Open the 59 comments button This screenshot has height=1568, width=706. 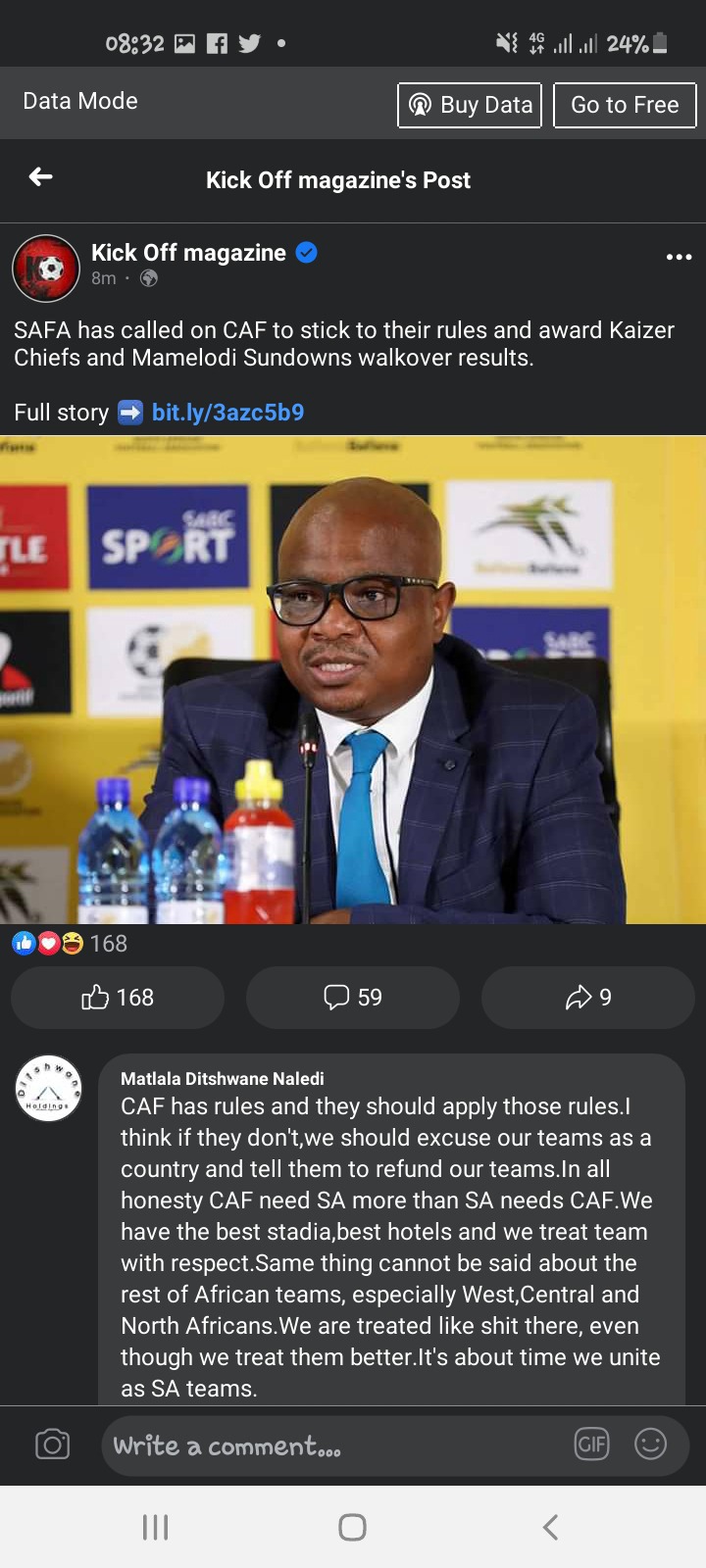pos(353,998)
